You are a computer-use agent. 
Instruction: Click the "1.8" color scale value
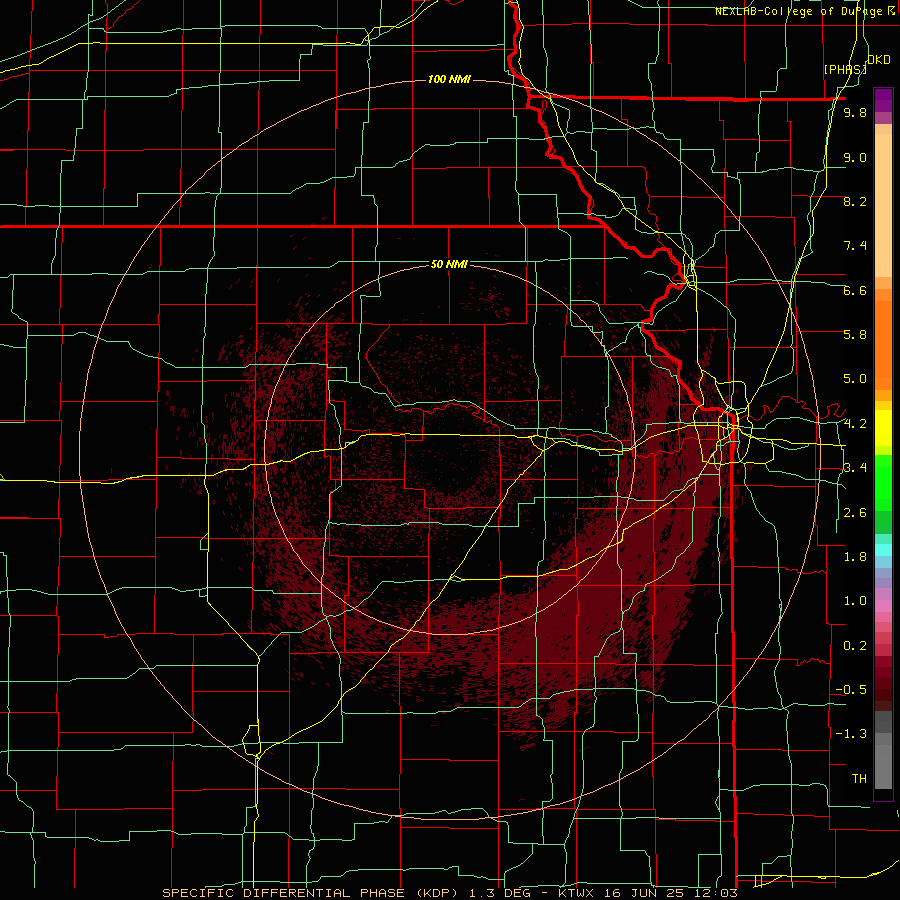click(855, 557)
